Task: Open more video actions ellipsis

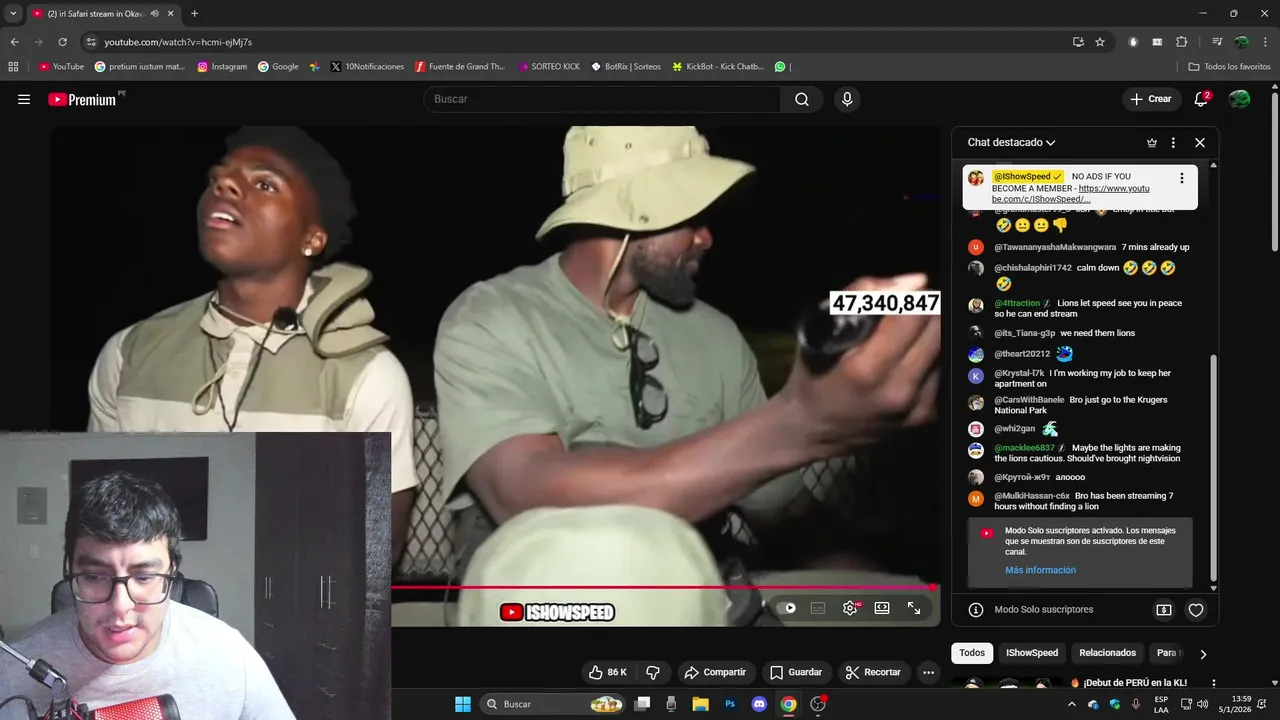Action: [929, 672]
